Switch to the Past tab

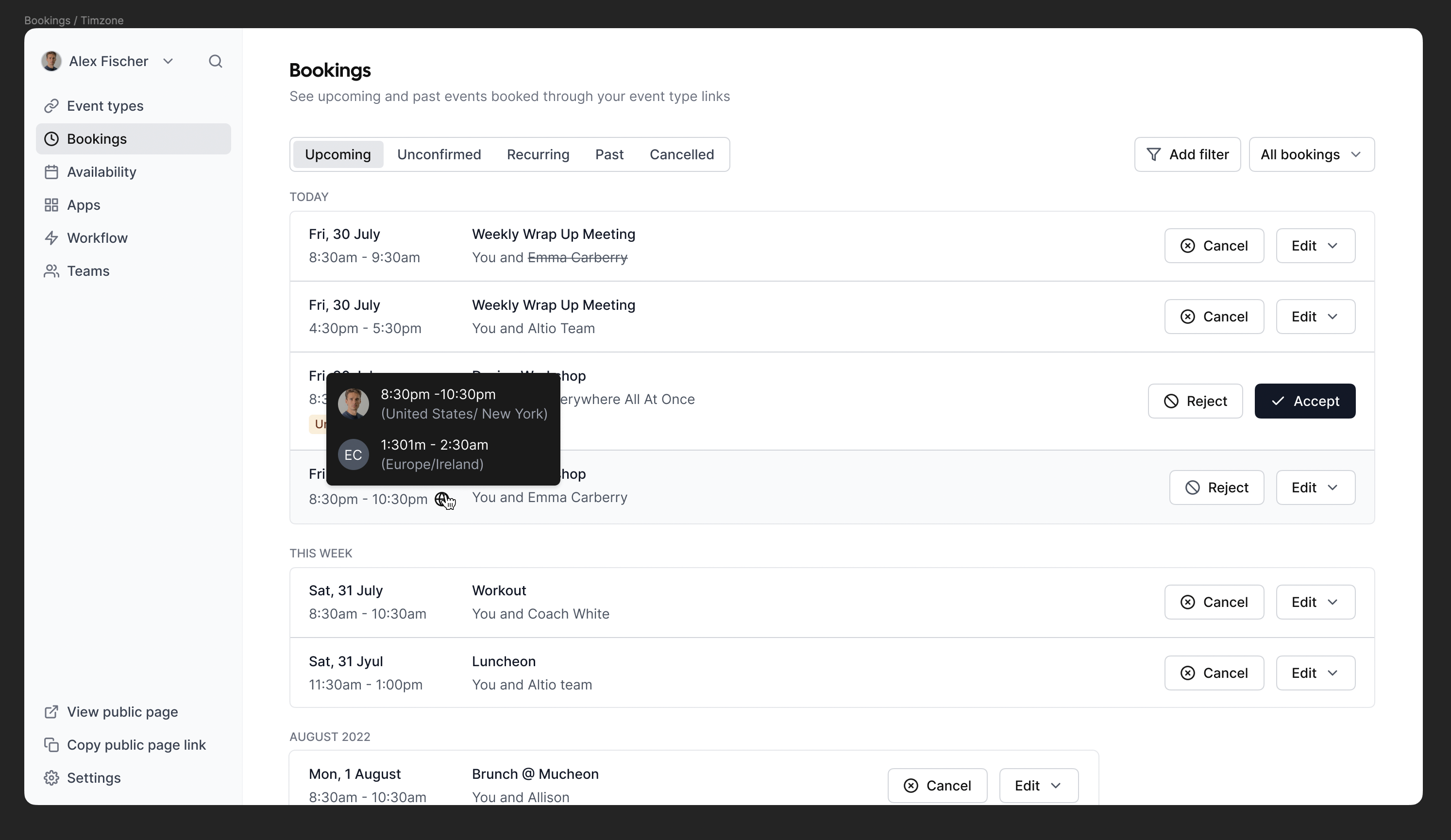click(610, 154)
